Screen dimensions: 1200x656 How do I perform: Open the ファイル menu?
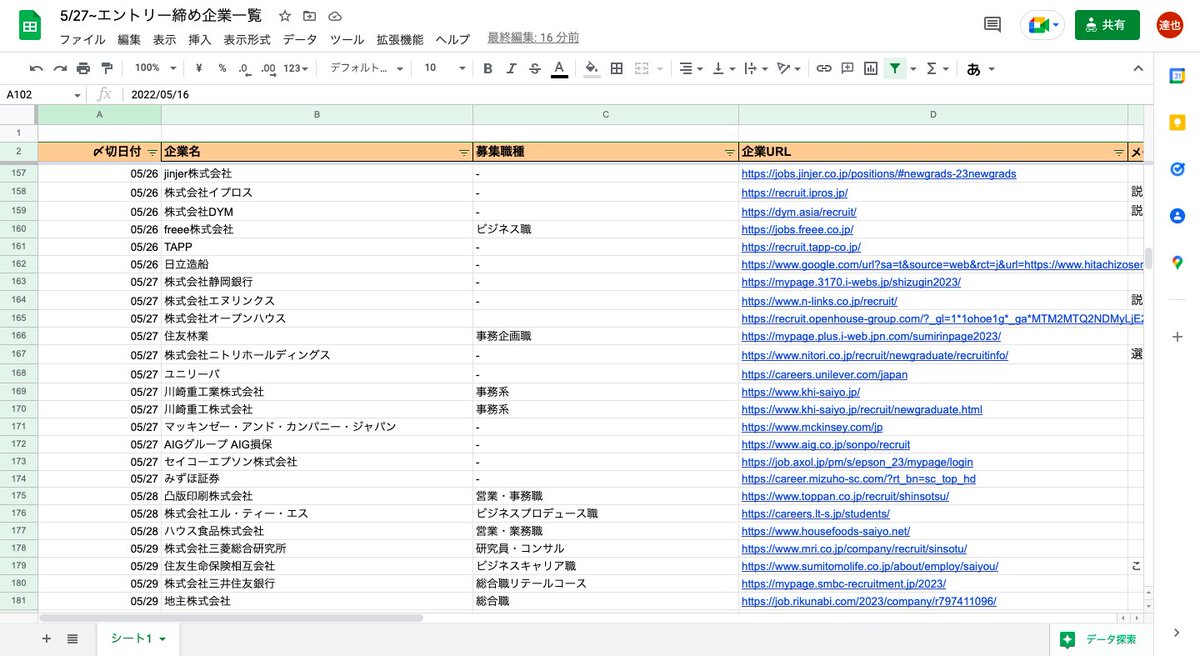83,39
